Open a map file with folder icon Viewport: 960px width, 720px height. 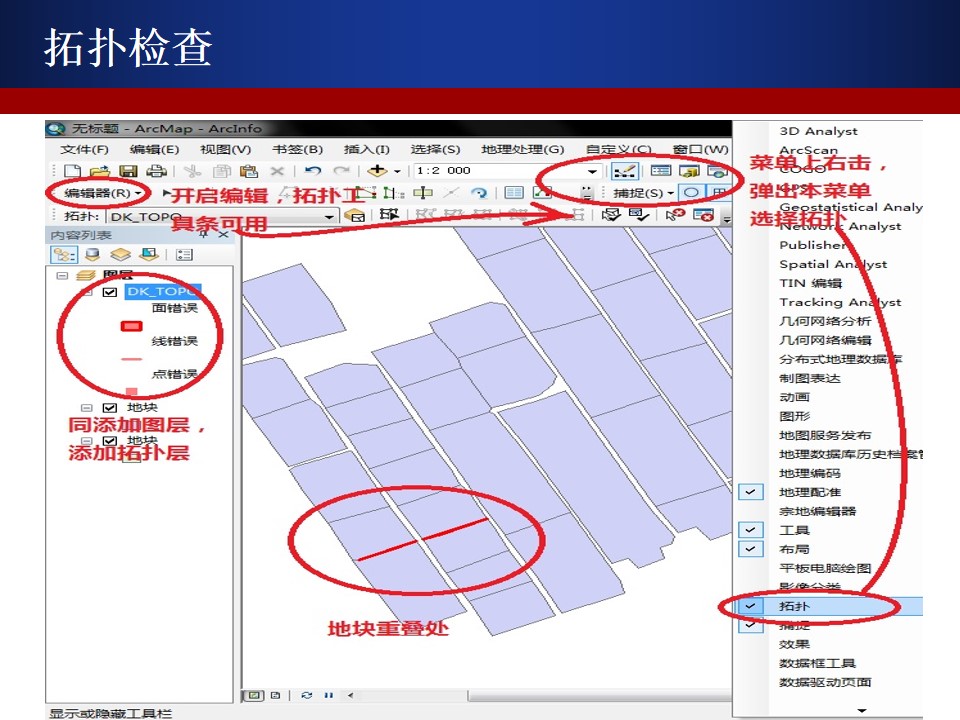pos(99,171)
